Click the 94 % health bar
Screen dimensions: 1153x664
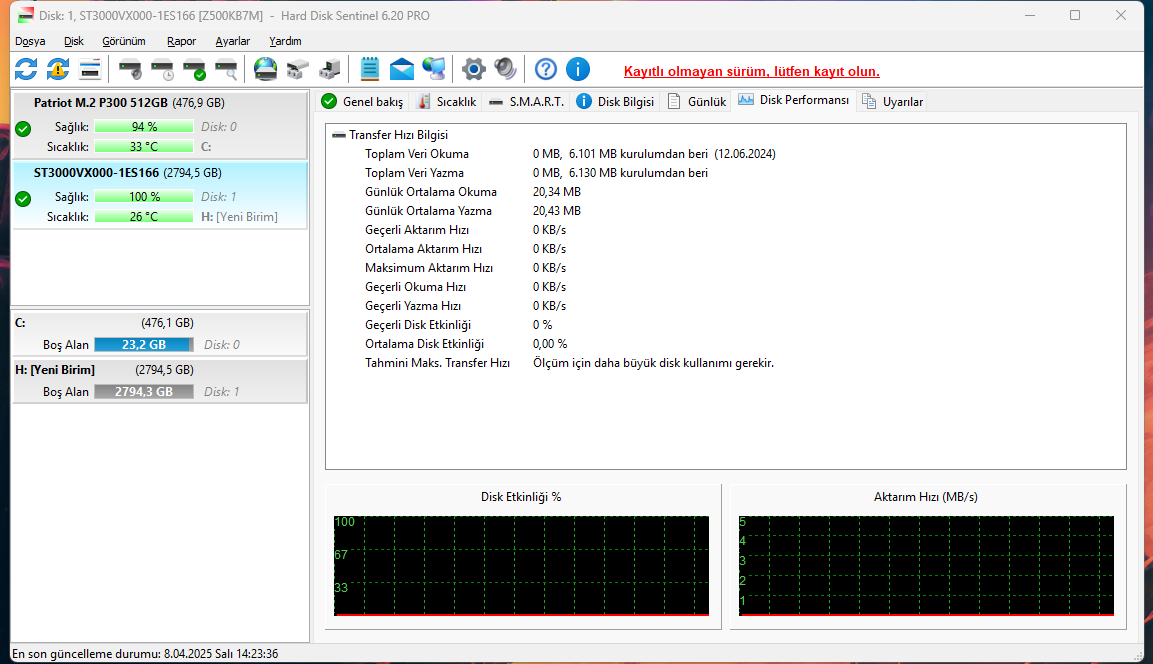[144, 126]
